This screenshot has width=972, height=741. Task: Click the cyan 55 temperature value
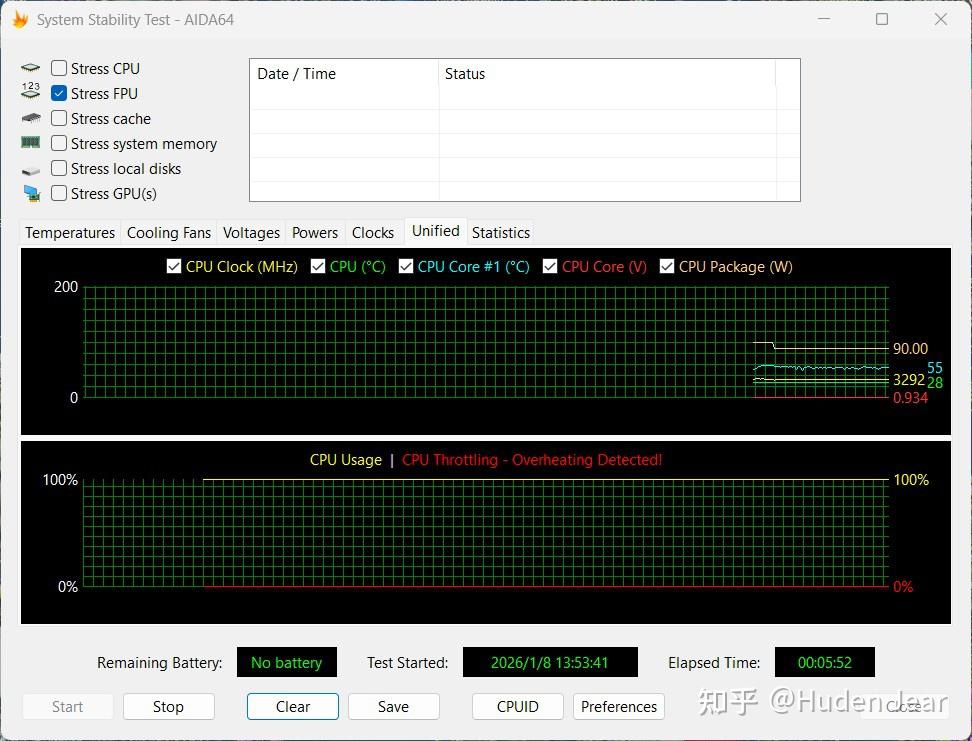pyautogui.click(x=935, y=368)
